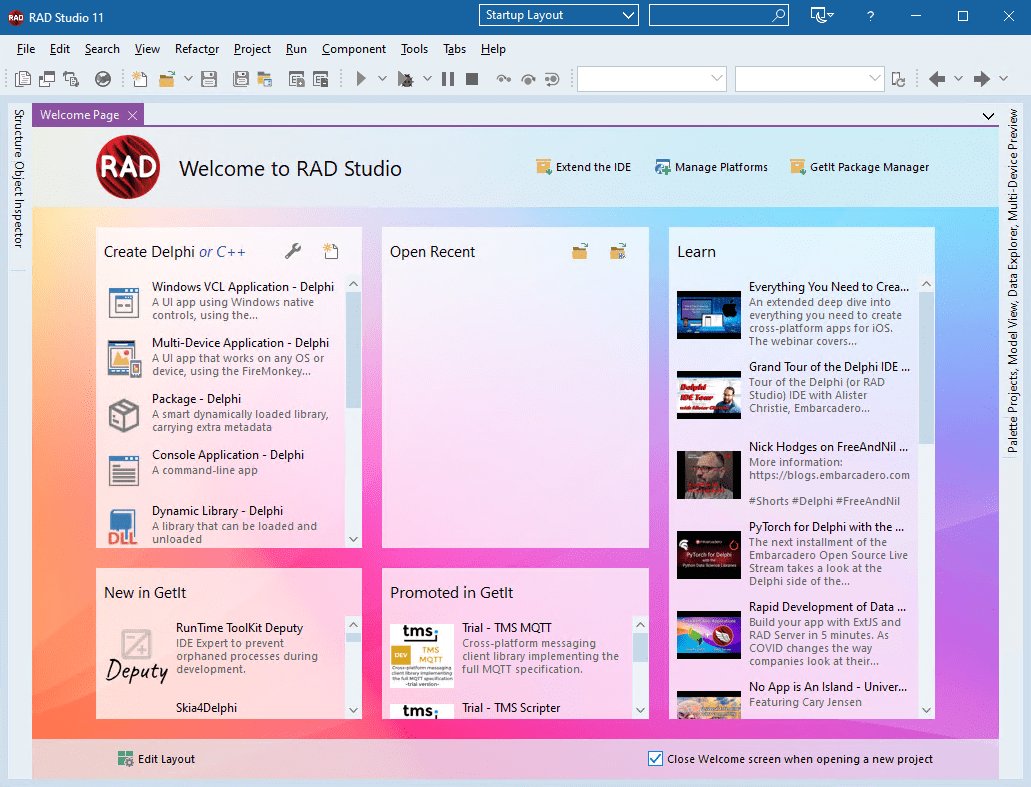Click the Run Until Return toolbar icon
1031x787 pixels.
[552, 79]
